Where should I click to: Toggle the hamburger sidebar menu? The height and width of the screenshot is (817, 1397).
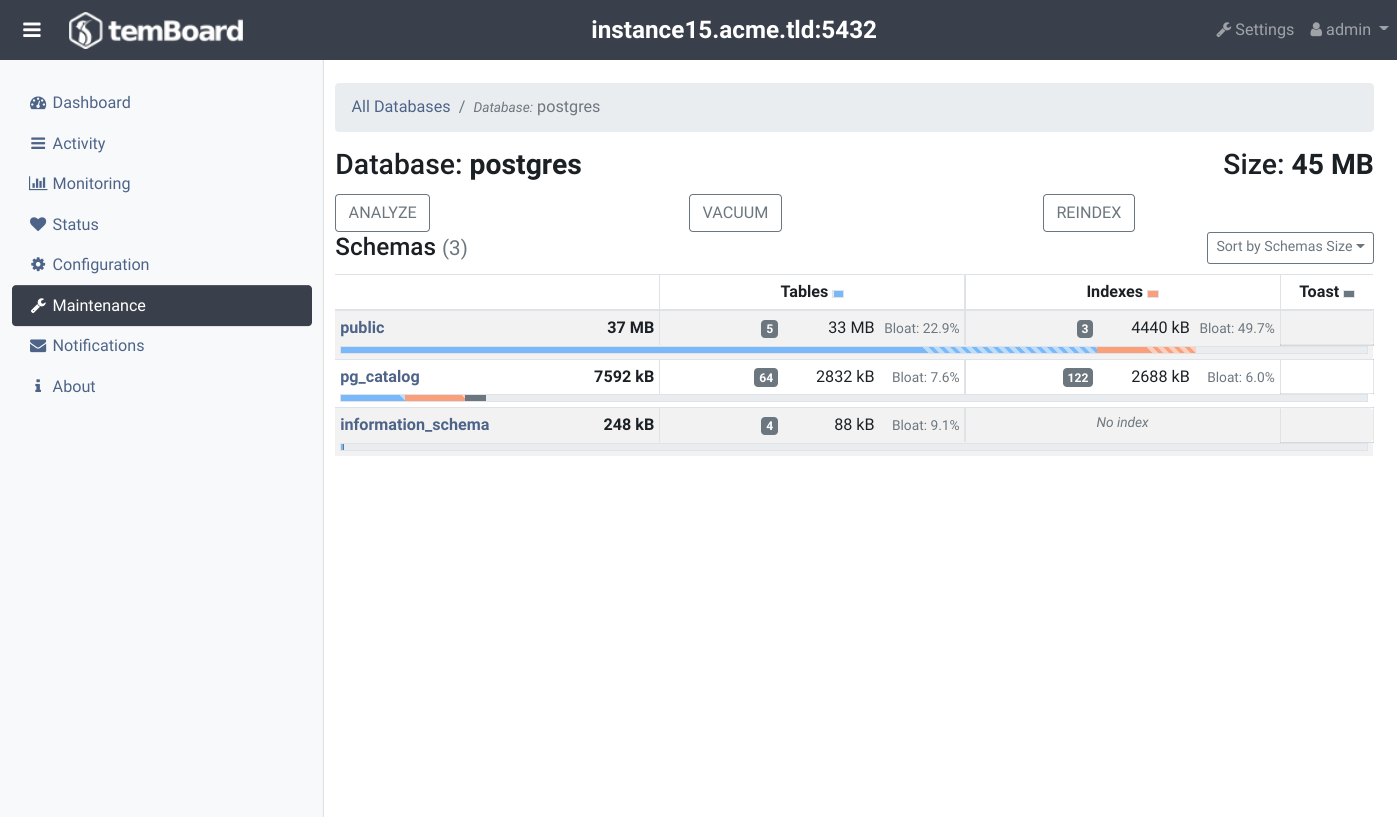coord(32,30)
